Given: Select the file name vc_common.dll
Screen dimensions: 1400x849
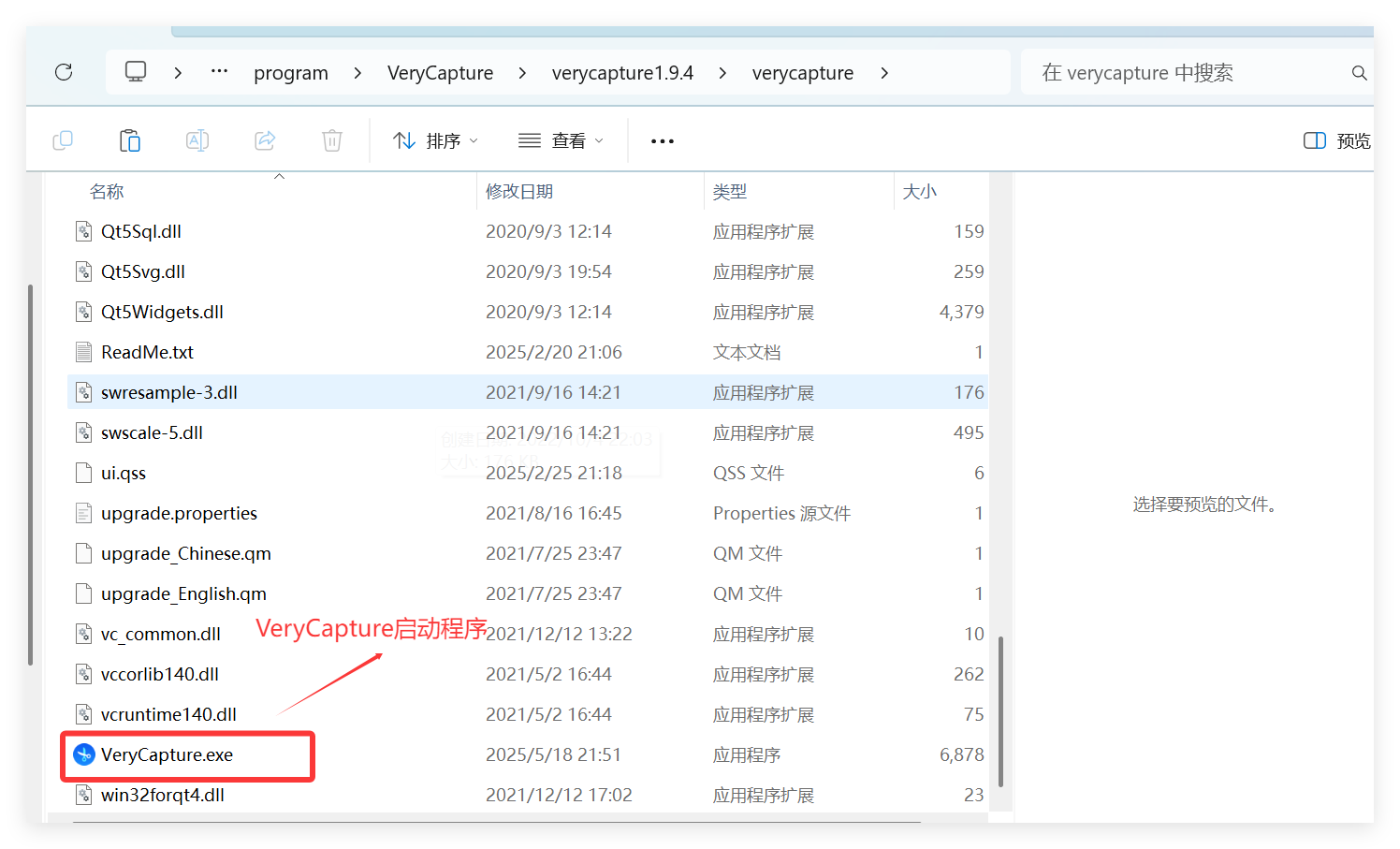Looking at the screenshot, I should 161,634.
